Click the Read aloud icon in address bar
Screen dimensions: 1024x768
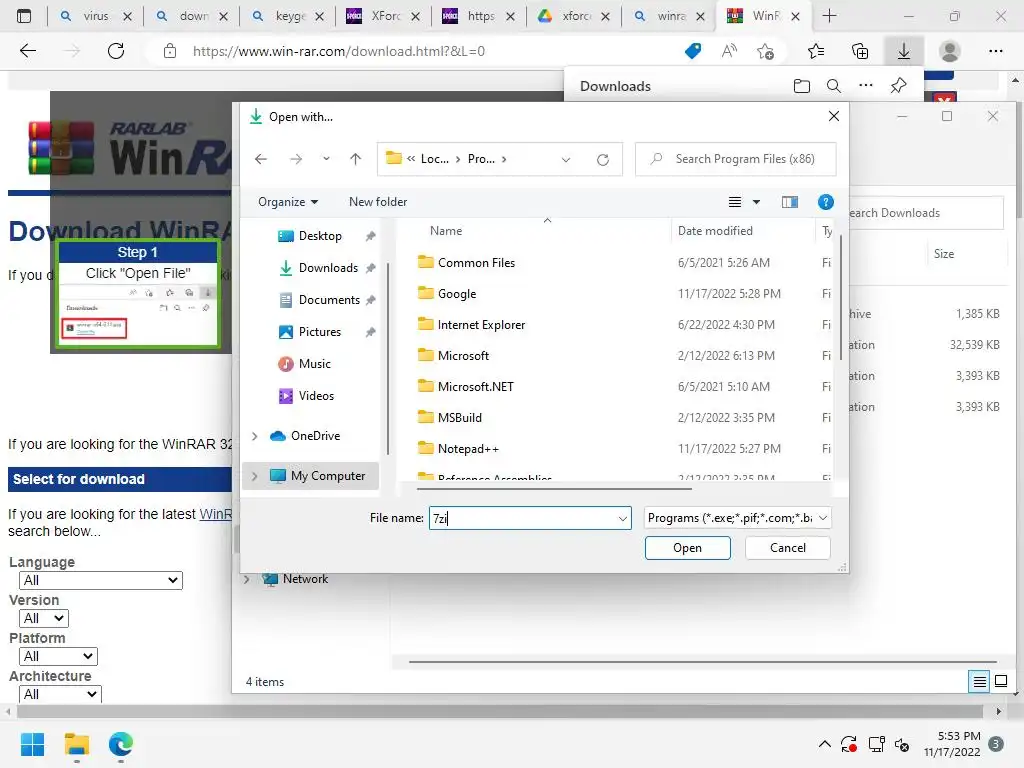click(x=729, y=51)
